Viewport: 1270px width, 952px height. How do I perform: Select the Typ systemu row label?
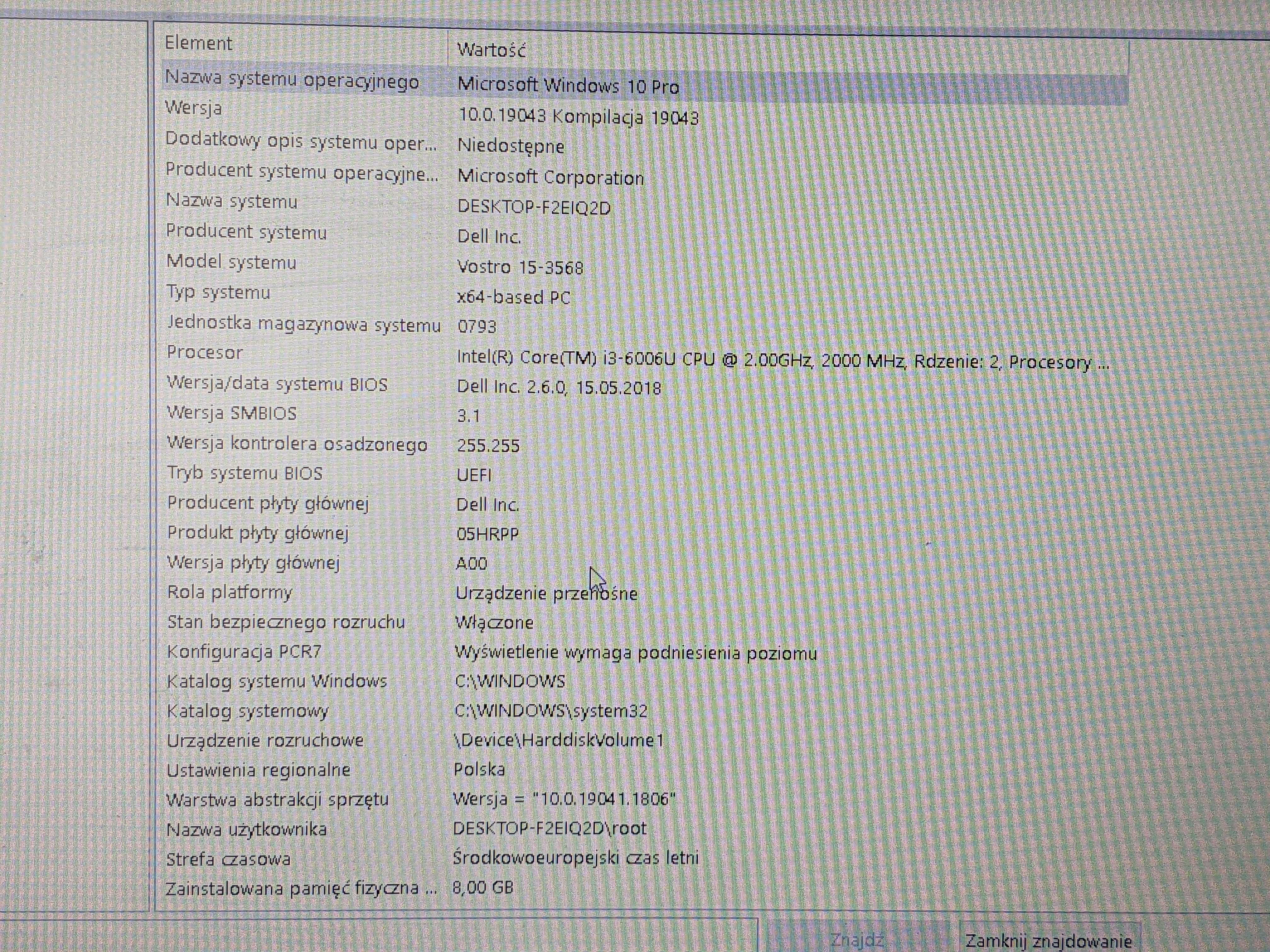(218, 293)
